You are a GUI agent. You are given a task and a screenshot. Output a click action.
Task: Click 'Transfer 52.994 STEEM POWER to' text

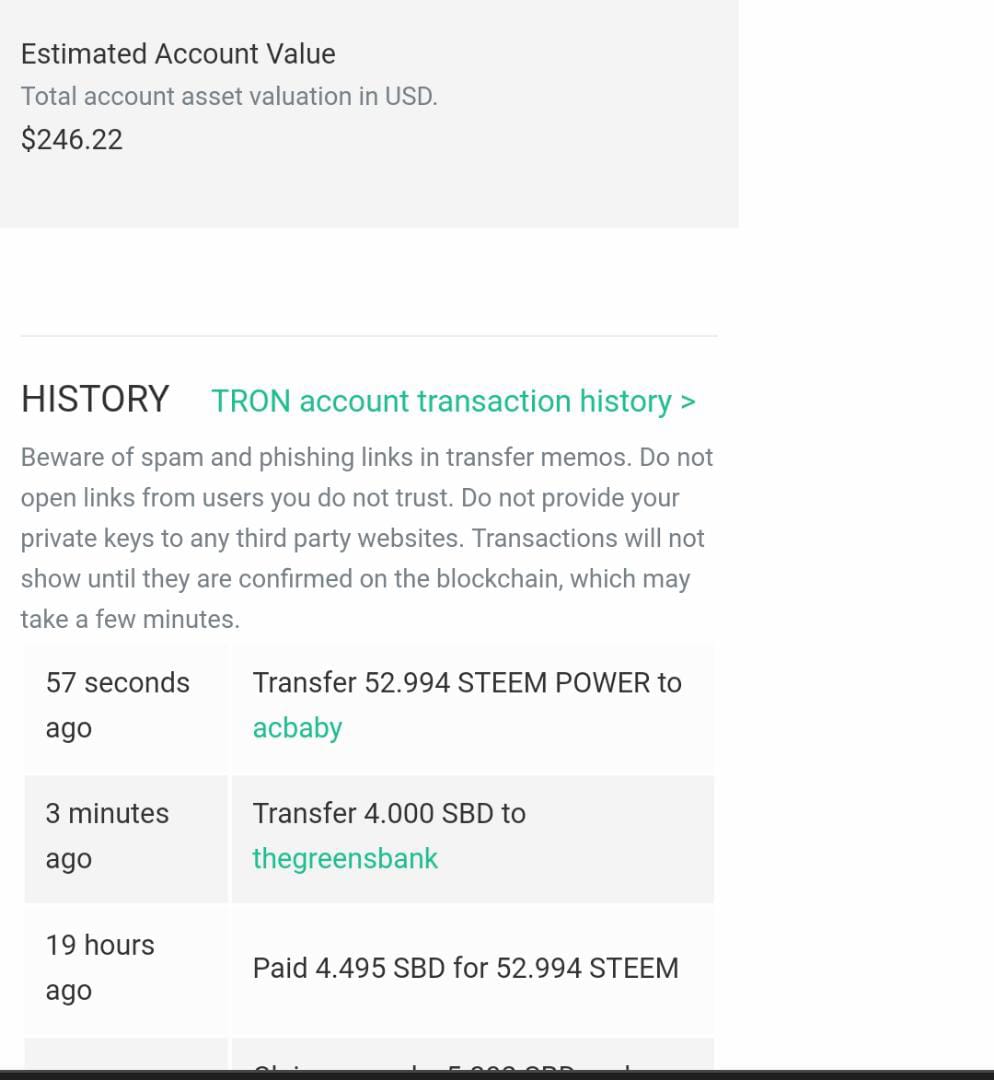(467, 683)
